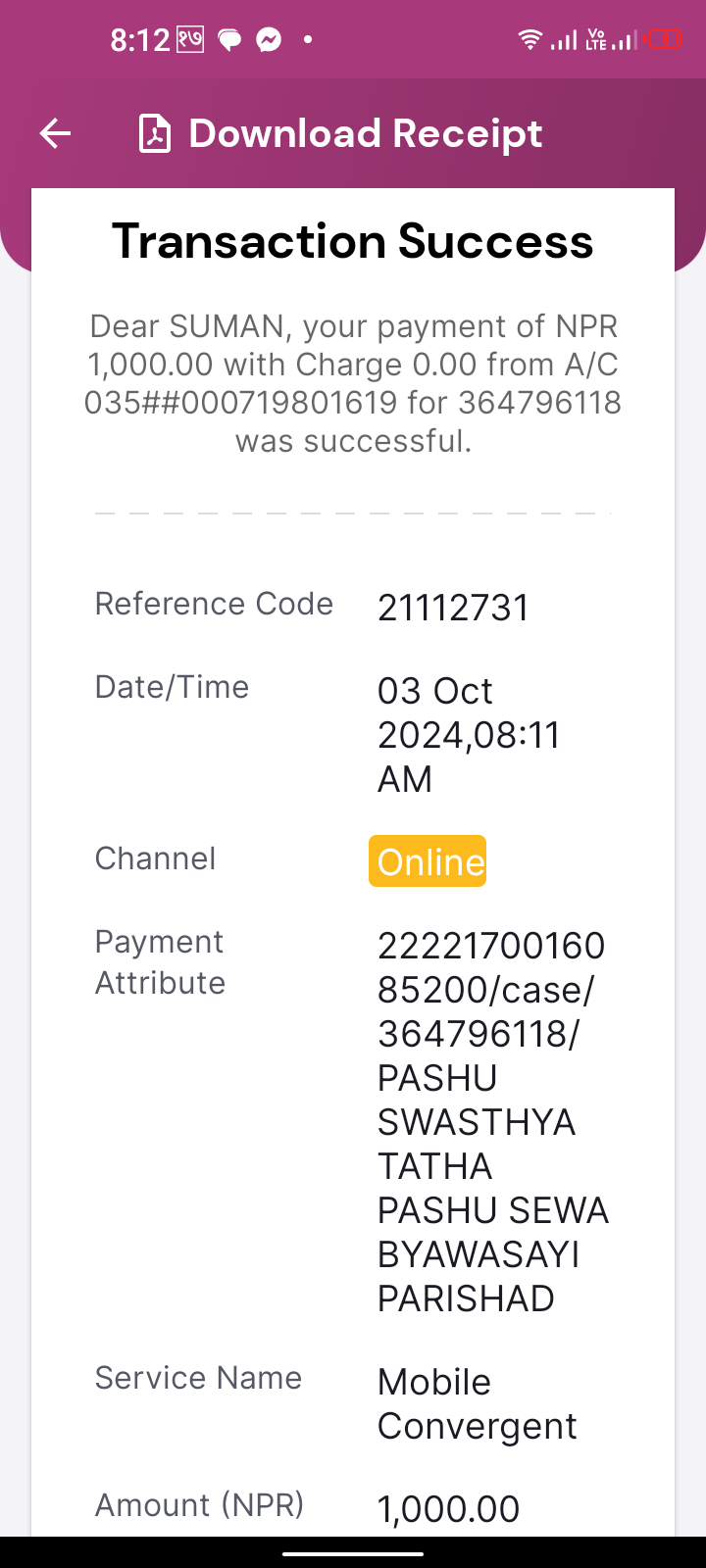
Task: Tap the Date/Time value 03 Oct 2024
Action: (x=469, y=735)
